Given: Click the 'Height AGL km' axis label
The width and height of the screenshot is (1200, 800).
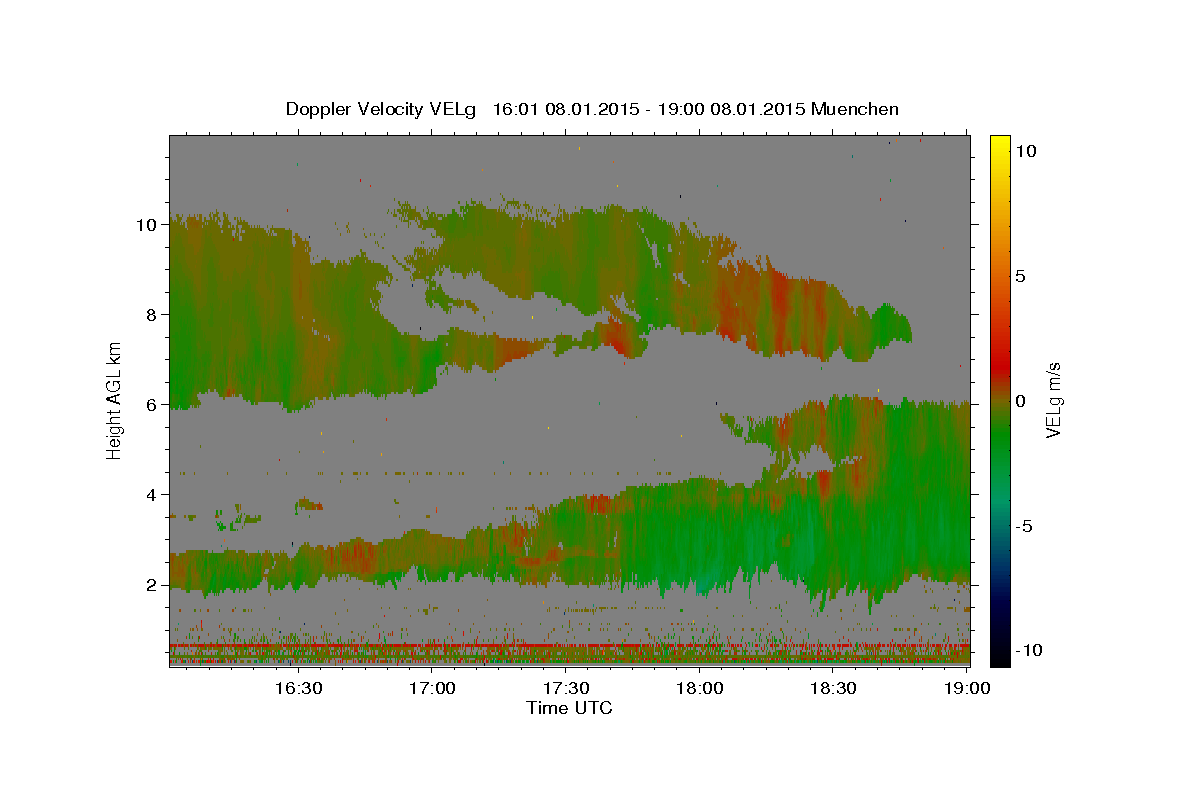Looking at the screenshot, I should click(115, 400).
